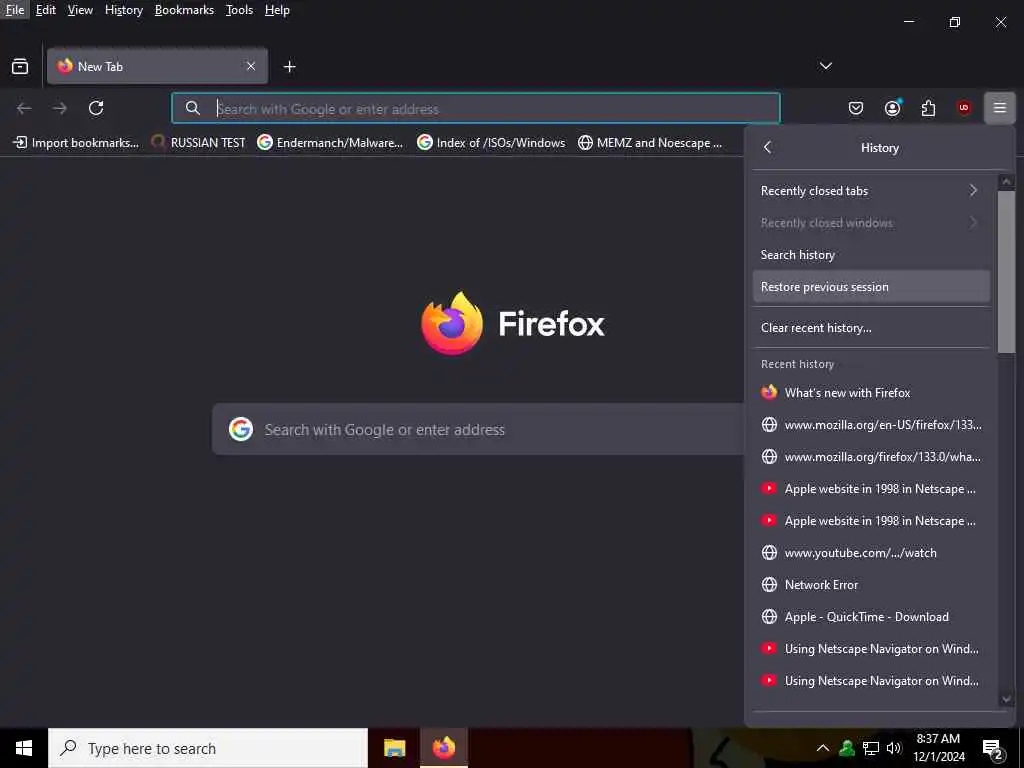This screenshot has height=768, width=1024.
Task: Click Firefox icon on taskbar
Action: 444,748
